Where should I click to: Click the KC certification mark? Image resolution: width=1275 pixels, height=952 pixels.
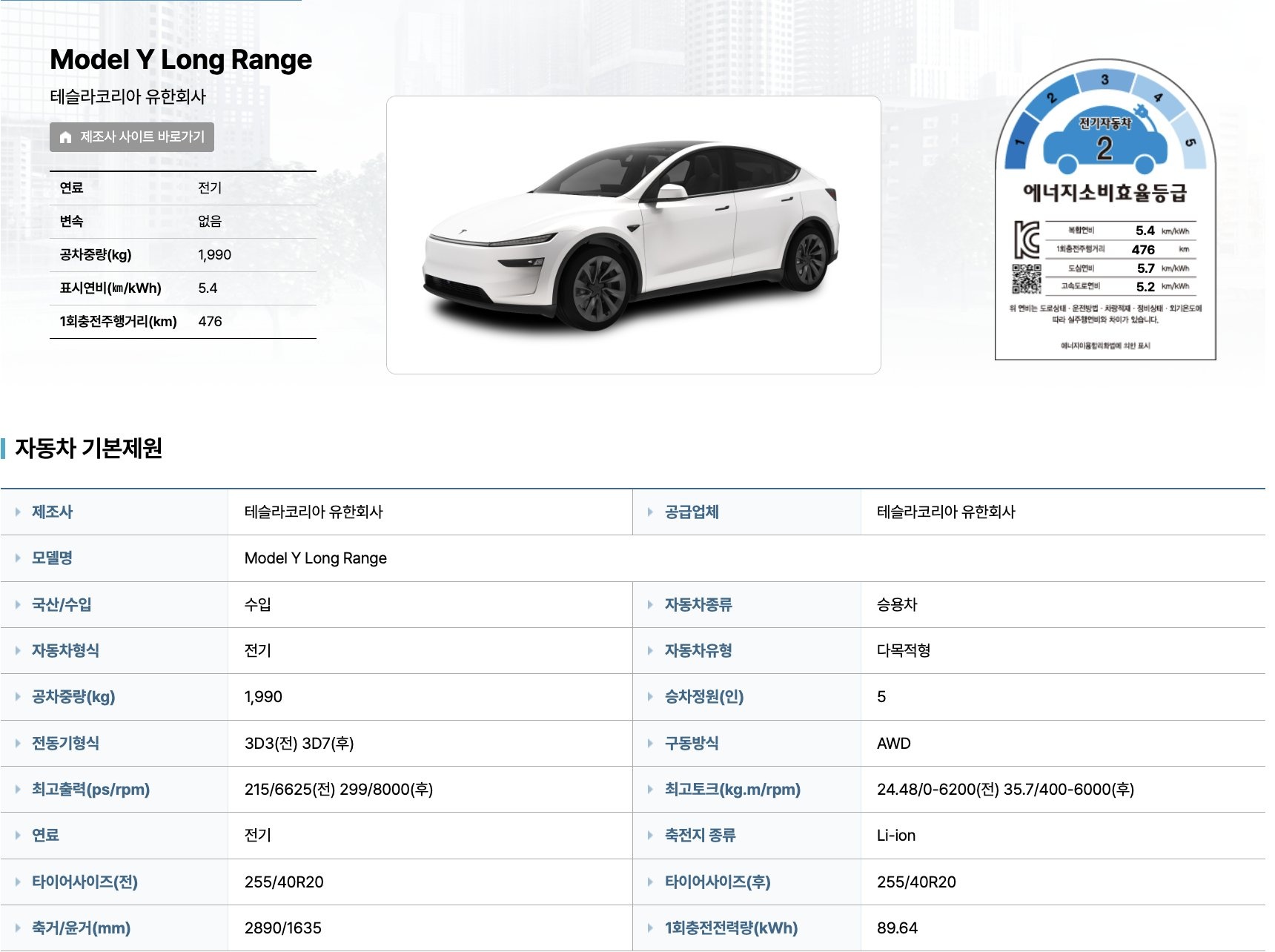click(x=1027, y=239)
